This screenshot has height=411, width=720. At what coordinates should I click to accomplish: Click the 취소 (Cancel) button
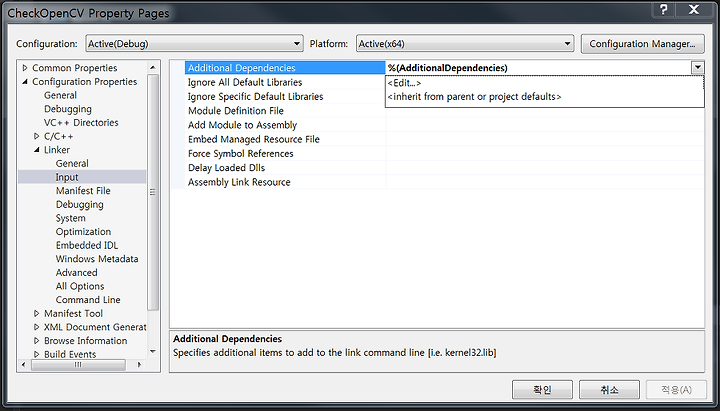(x=609, y=390)
